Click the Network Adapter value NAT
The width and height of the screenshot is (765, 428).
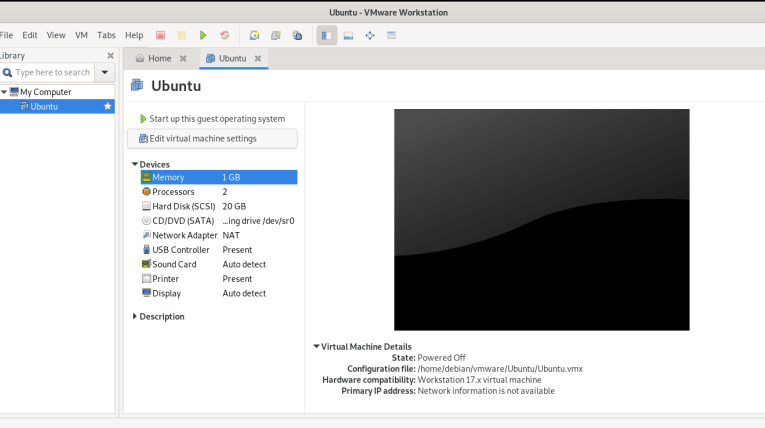(231, 235)
